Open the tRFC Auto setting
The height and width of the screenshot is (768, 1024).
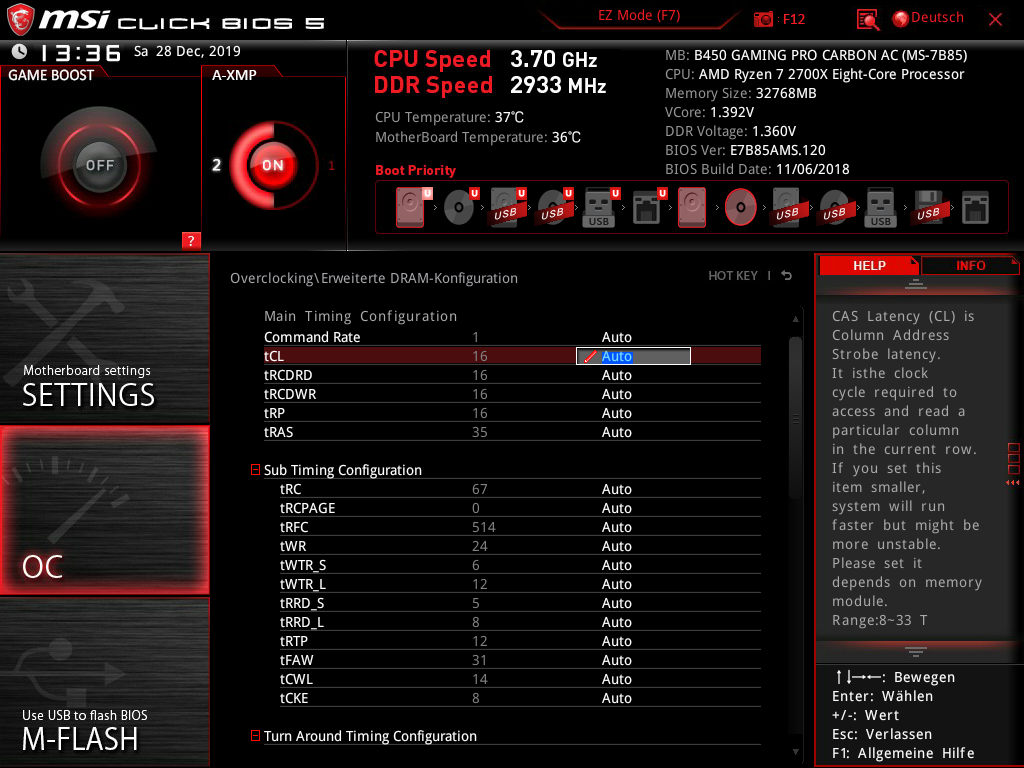point(616,527)
